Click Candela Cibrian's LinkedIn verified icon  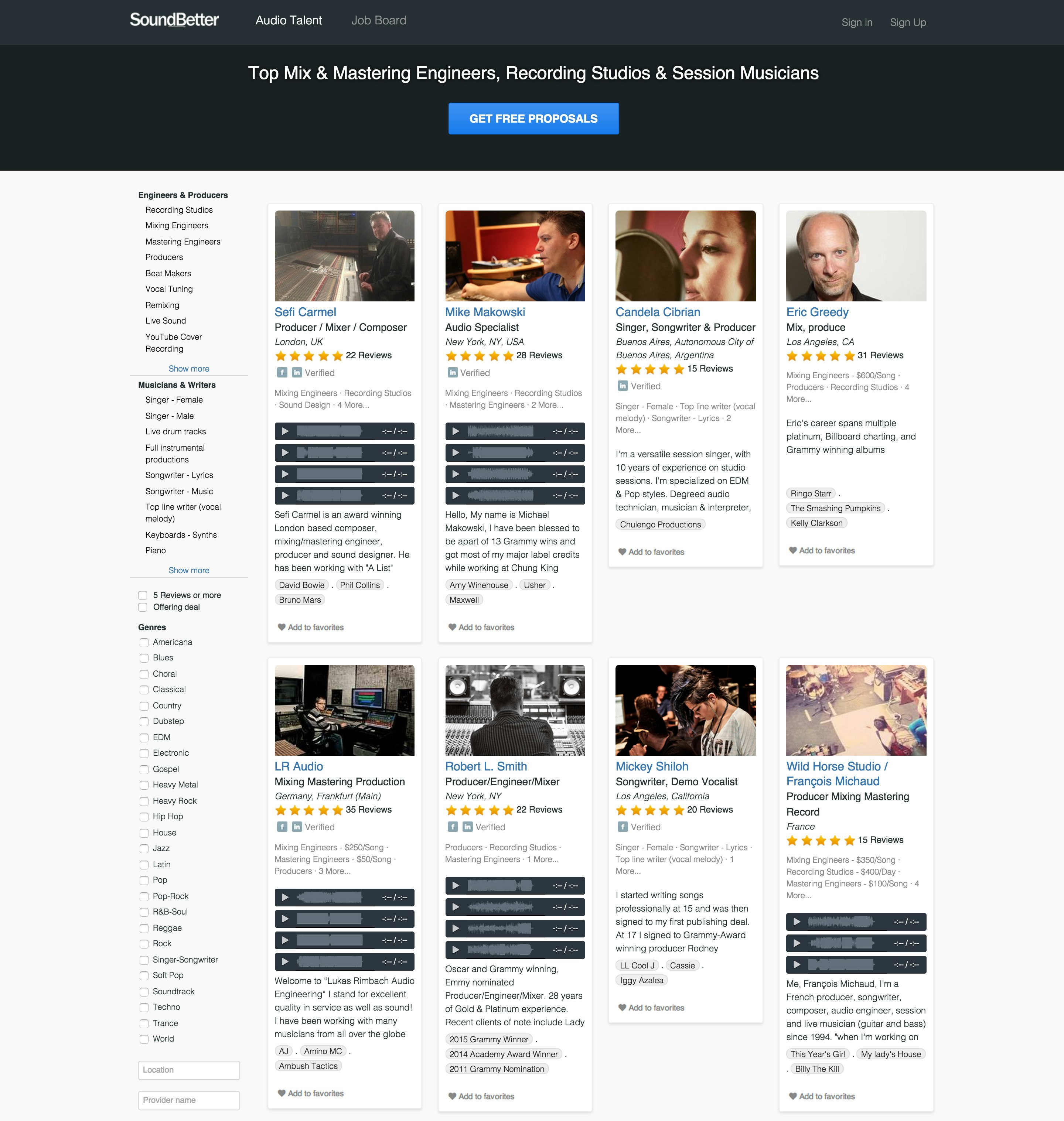click(x=622, y=386)
